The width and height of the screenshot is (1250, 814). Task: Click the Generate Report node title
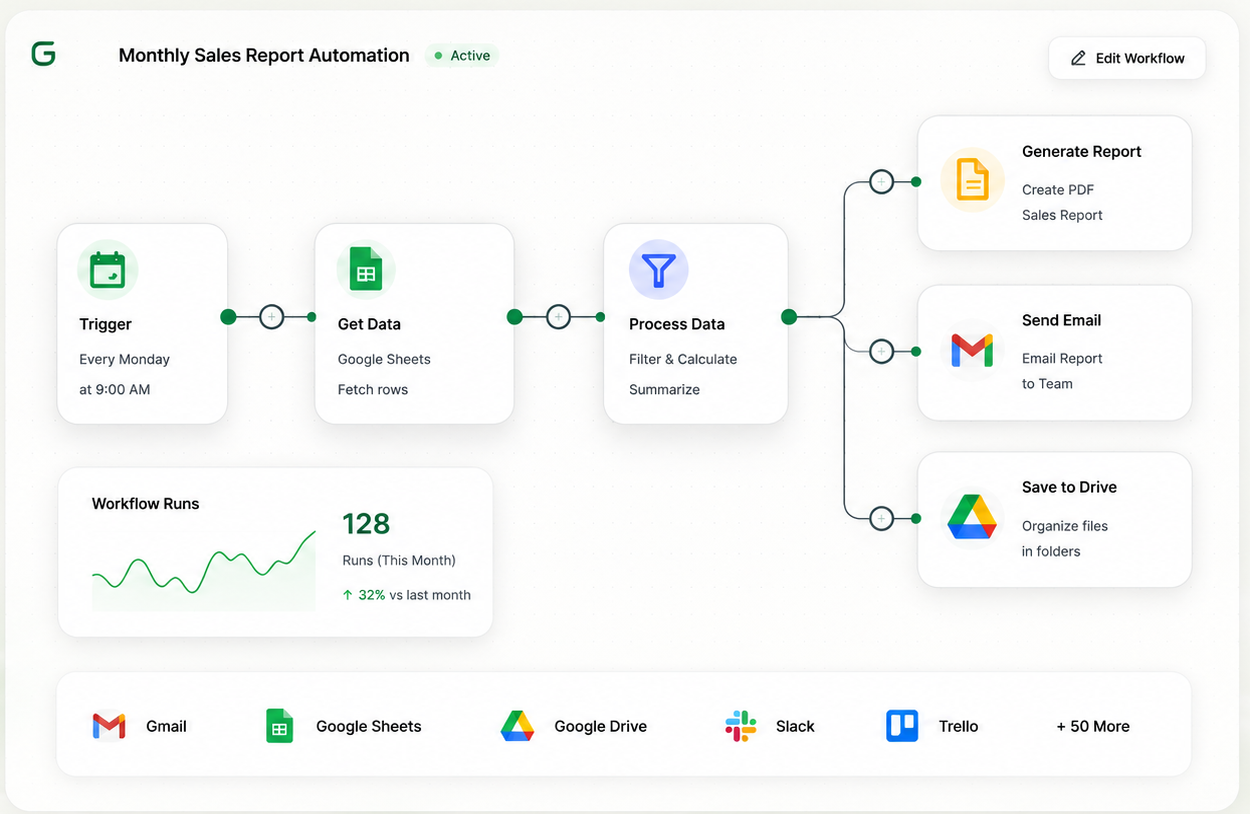[x=1082, y=152]
